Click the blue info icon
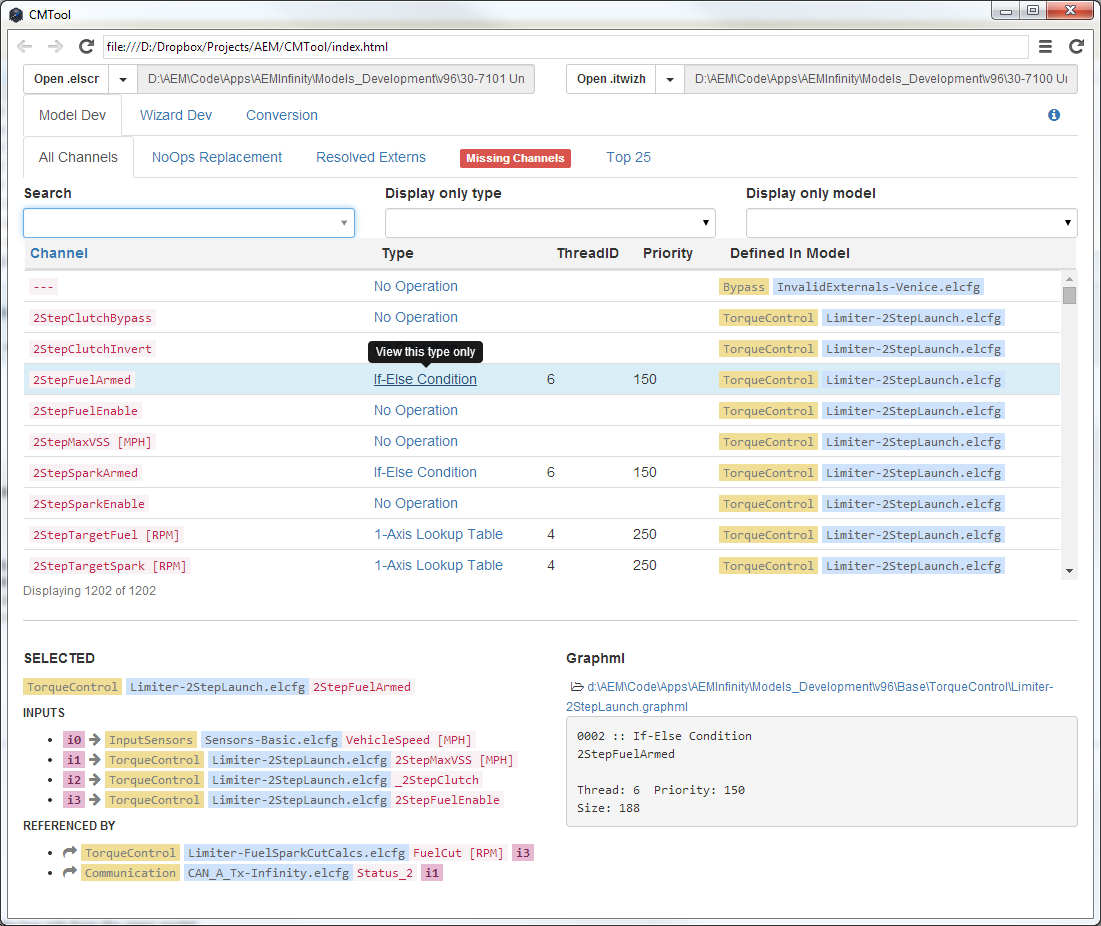 pos(1054,115)
